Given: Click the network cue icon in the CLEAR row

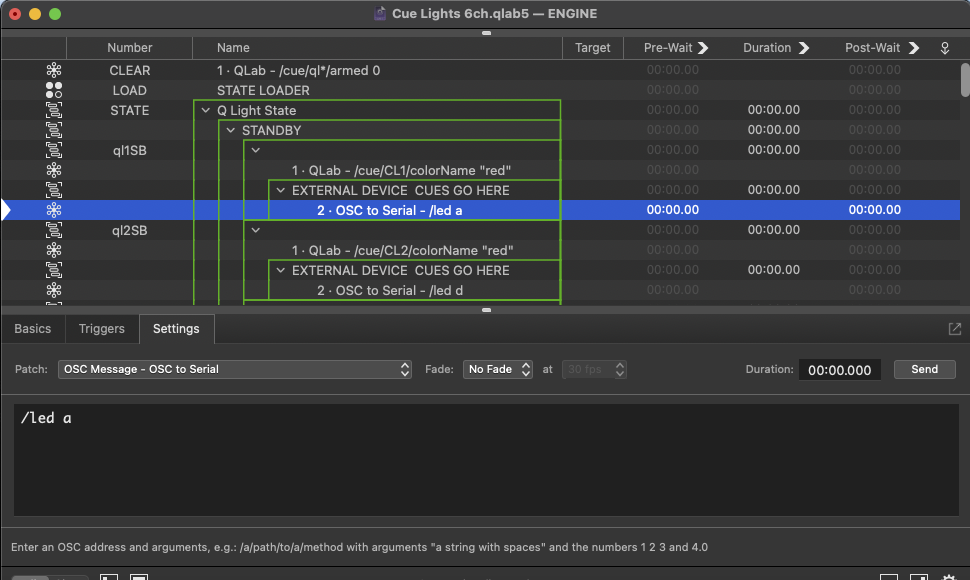Looking at the screenshot, I should (54, 70).
